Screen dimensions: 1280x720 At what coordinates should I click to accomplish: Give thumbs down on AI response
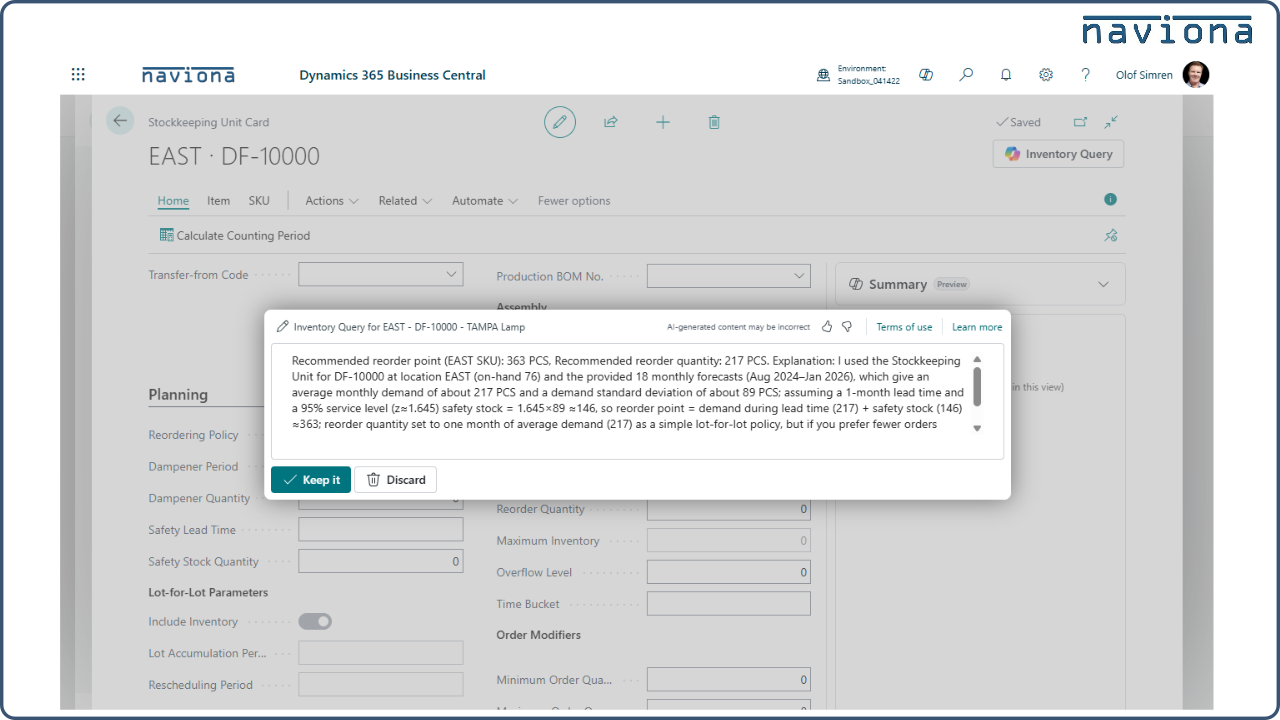point(847,327)
